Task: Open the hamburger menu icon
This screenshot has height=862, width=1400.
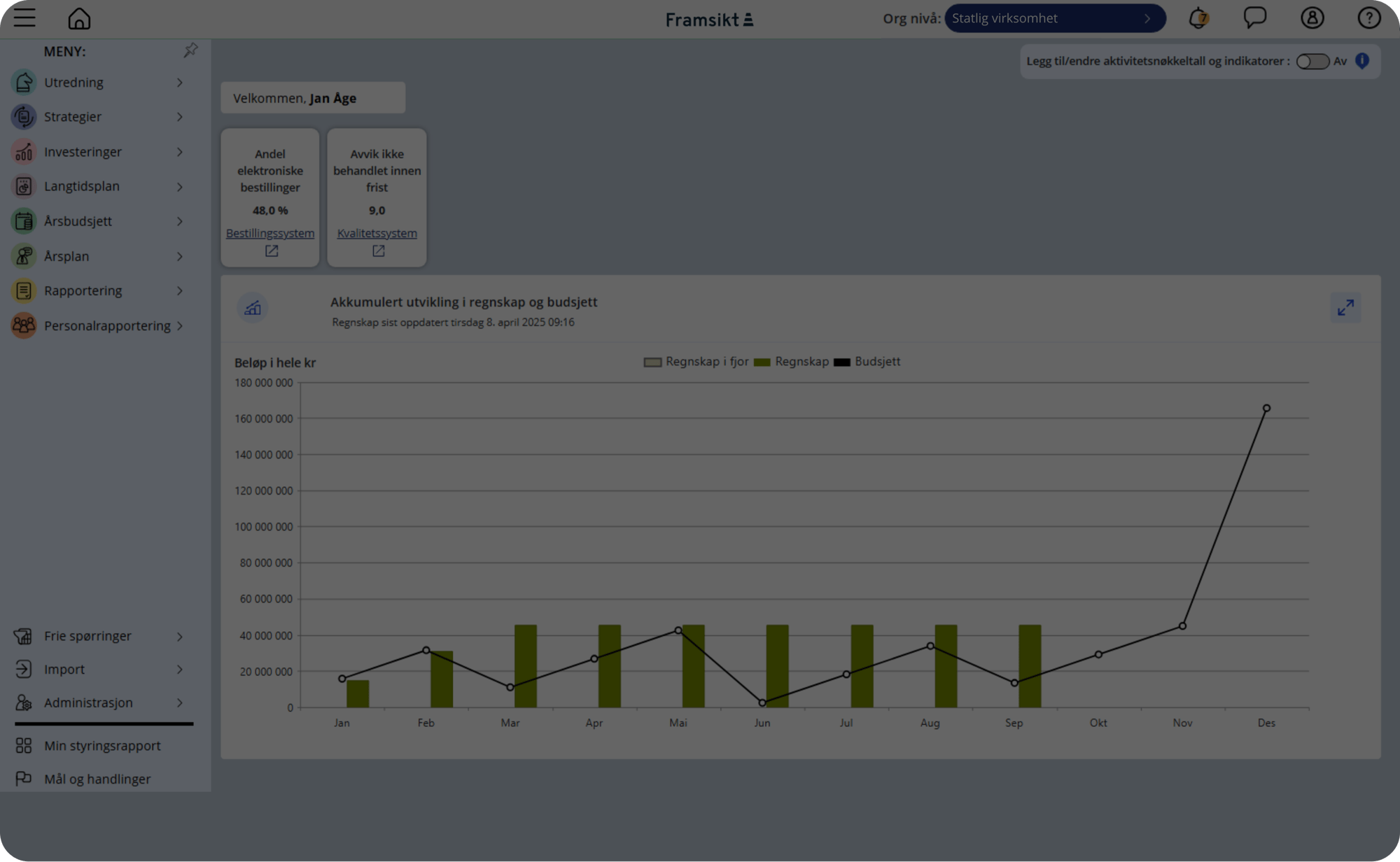Action: click(x=24, y=18)
